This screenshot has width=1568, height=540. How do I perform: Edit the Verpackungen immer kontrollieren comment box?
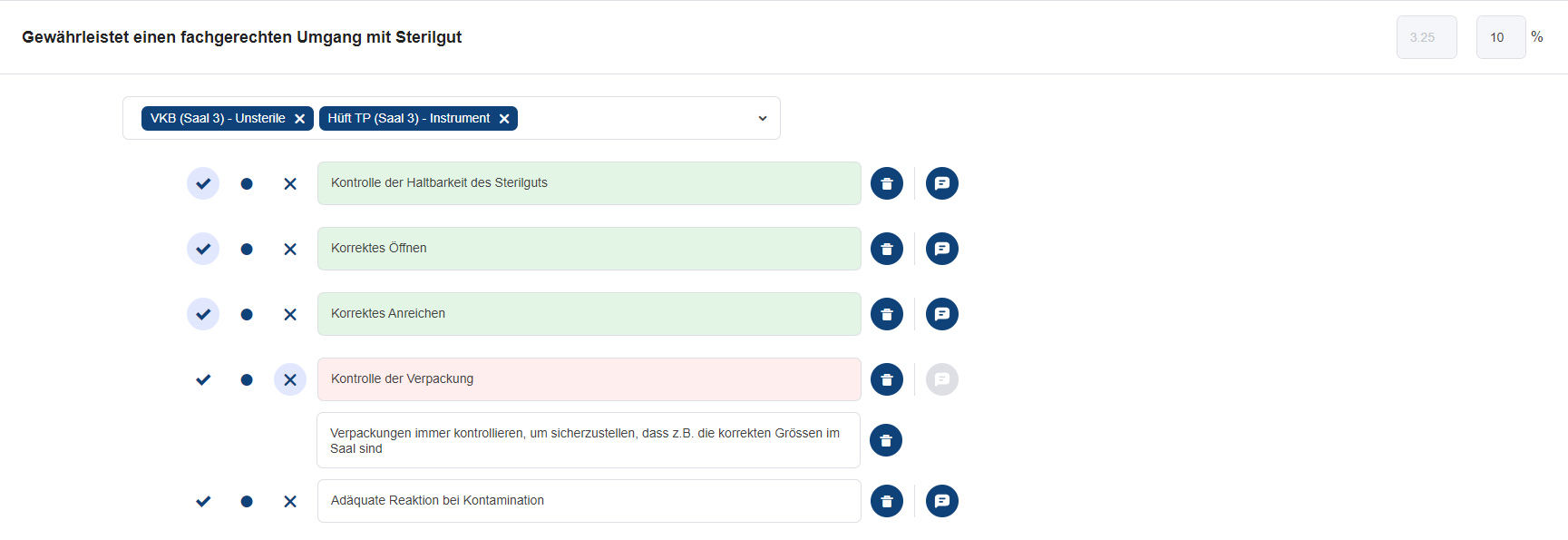pyautogui.click(x=589, y=440)
